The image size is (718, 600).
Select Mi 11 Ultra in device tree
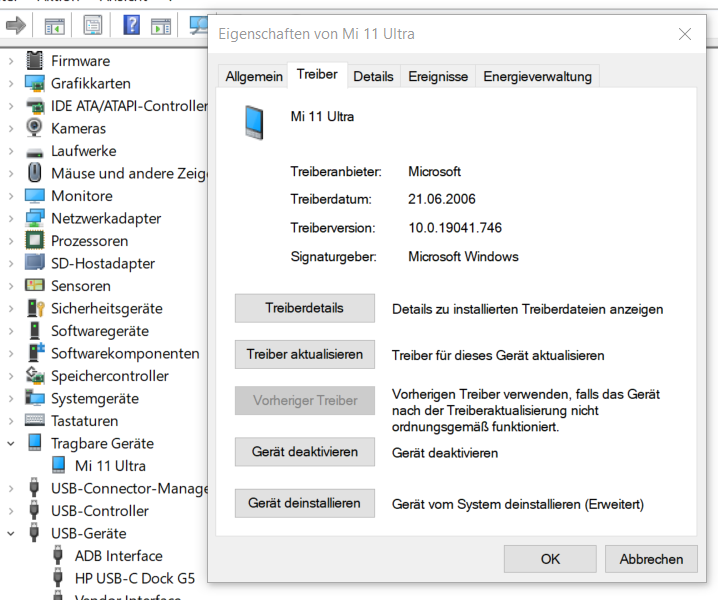click(x=110, y=466)
